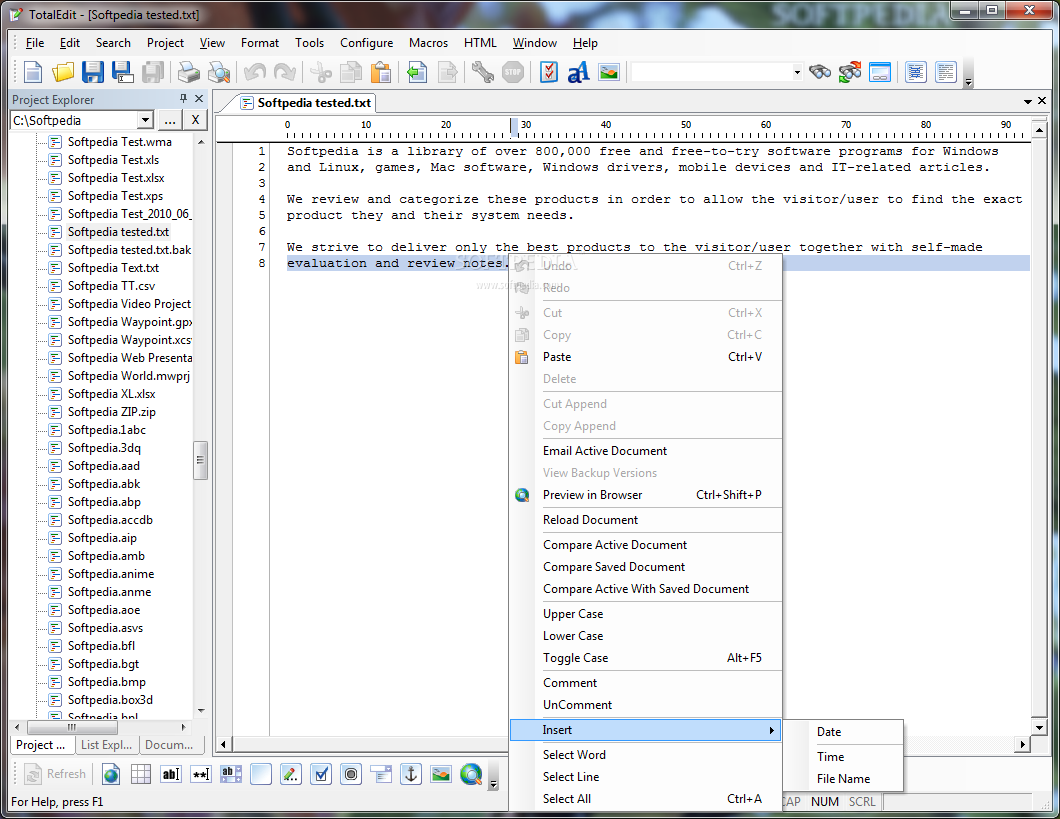
Task: Click the wrench tools icon
Action: click(483, 72)
